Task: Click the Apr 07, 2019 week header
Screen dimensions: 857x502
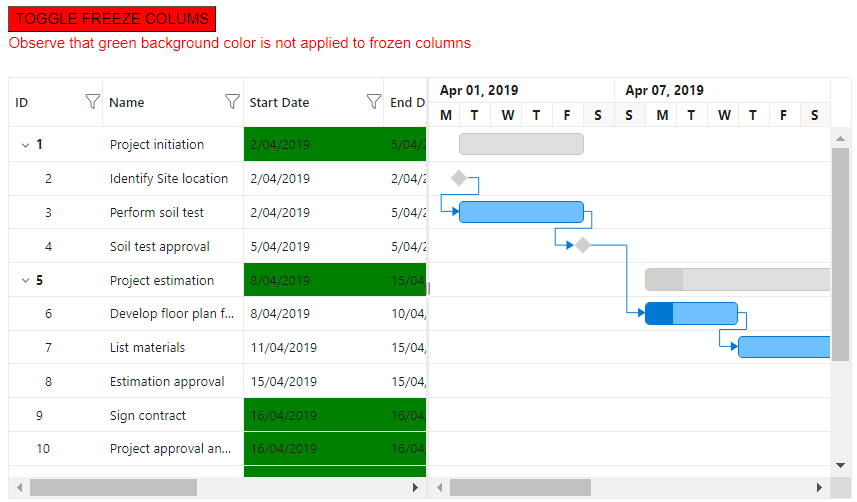Action: [x=664, y=90]
